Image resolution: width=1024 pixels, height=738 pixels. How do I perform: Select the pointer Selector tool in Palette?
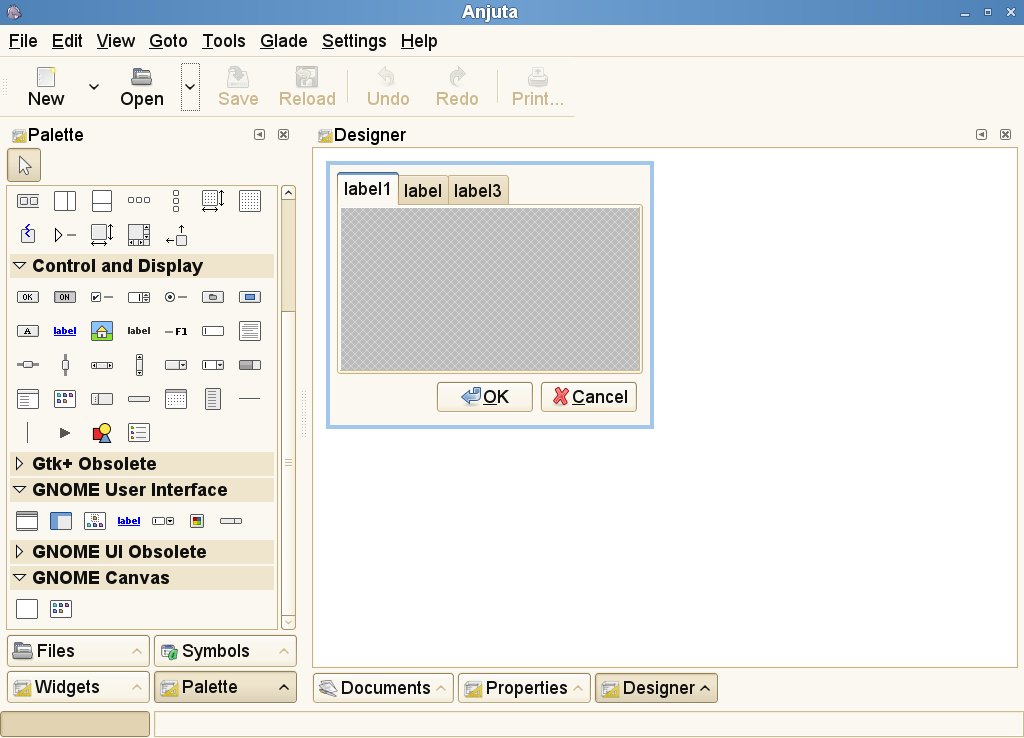pos(24,165)
